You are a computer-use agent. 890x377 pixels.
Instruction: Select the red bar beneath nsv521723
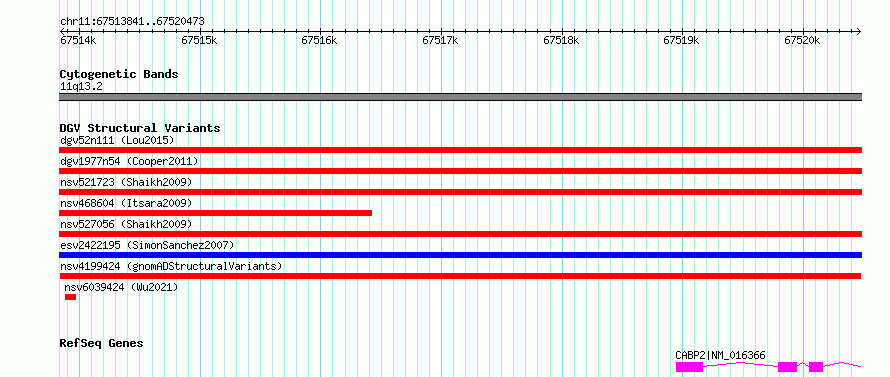pyautogui.click(x=460, y=192)
